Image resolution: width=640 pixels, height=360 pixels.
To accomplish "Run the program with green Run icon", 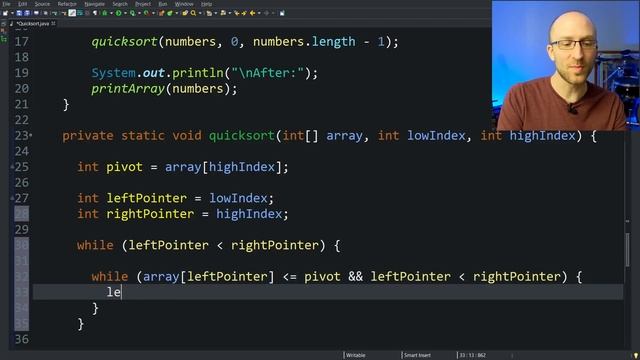I will click(118, 13).
